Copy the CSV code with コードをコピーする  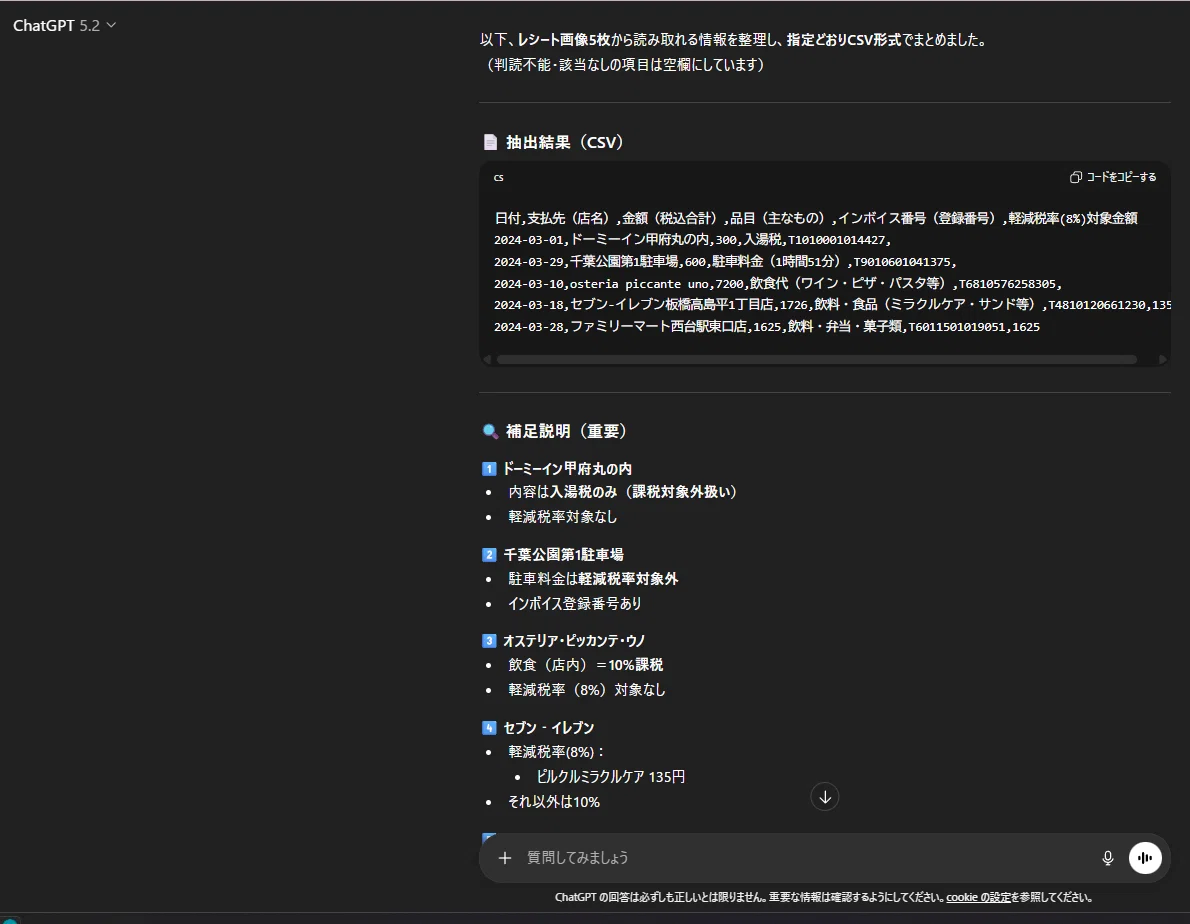click(x=1113, y=177)
